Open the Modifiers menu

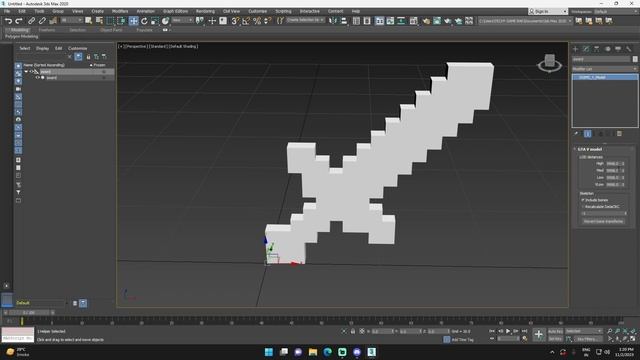click(x=120, y=11)
